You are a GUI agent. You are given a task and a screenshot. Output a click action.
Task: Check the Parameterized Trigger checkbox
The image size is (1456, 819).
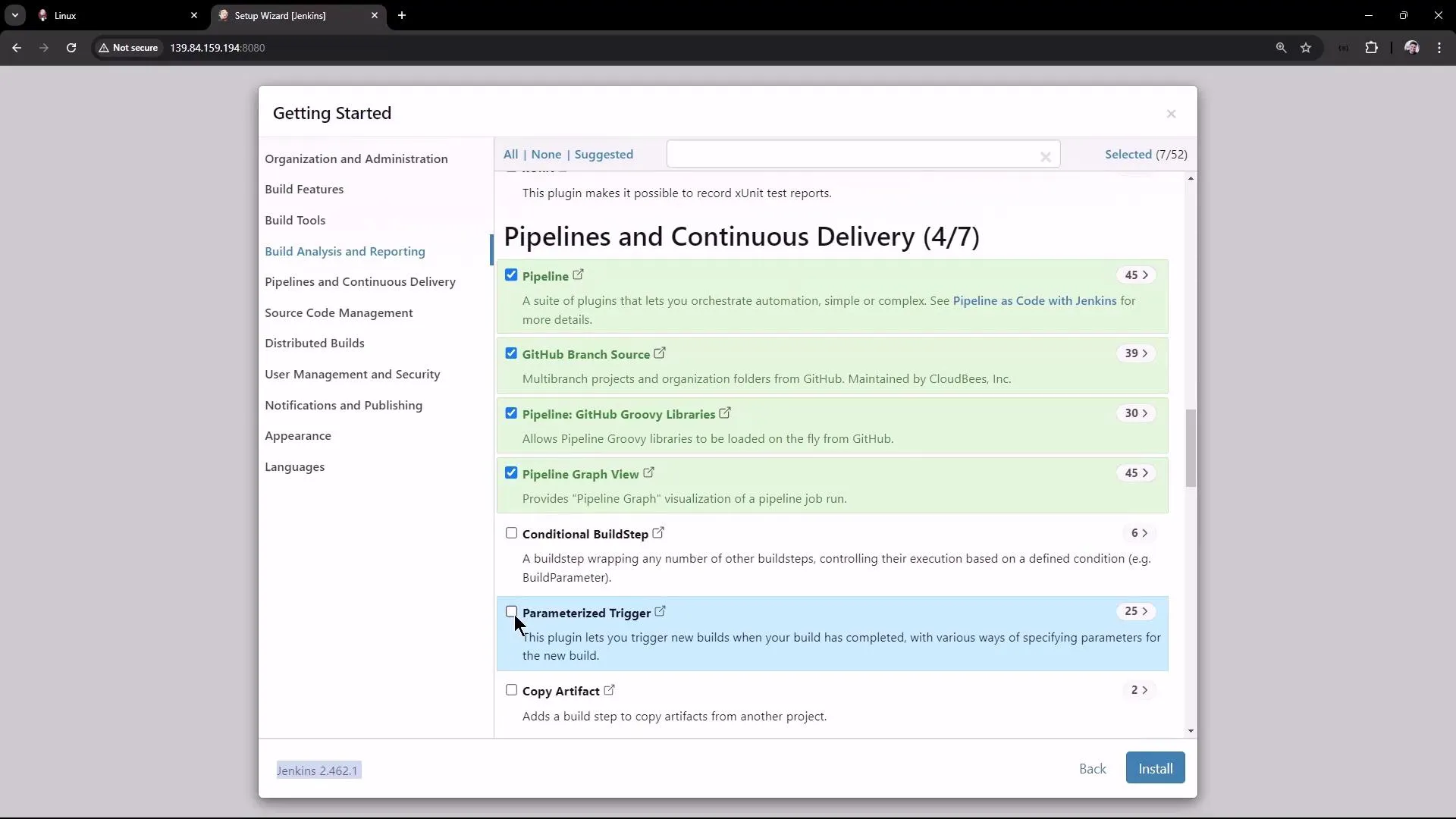(x=511, y=611)
